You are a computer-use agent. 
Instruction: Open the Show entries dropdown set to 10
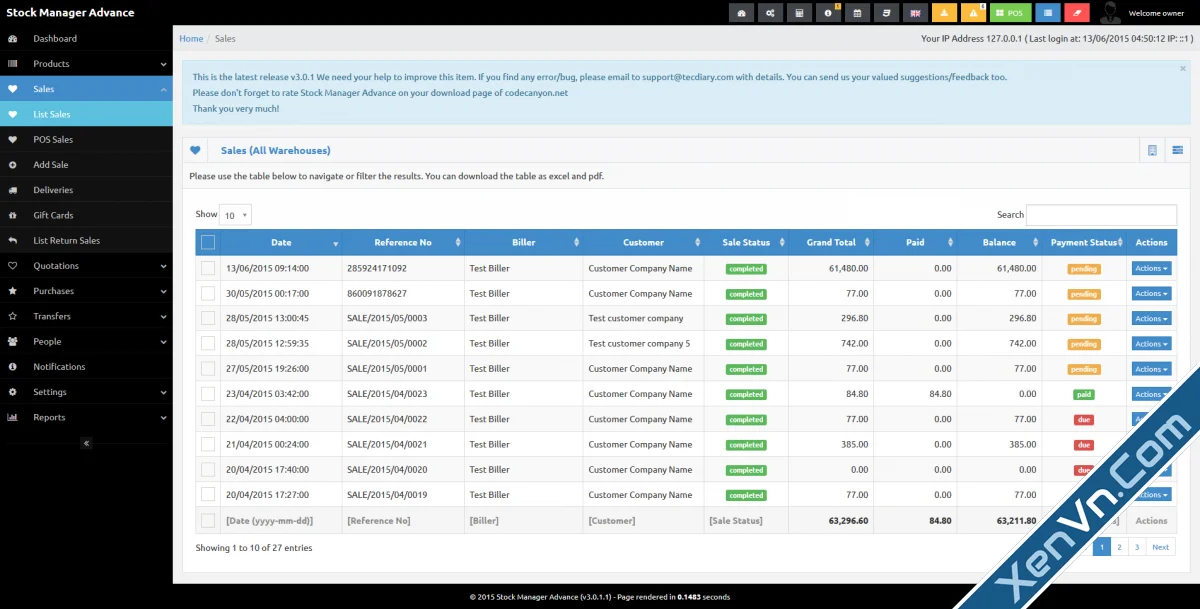tap(235, 214)
